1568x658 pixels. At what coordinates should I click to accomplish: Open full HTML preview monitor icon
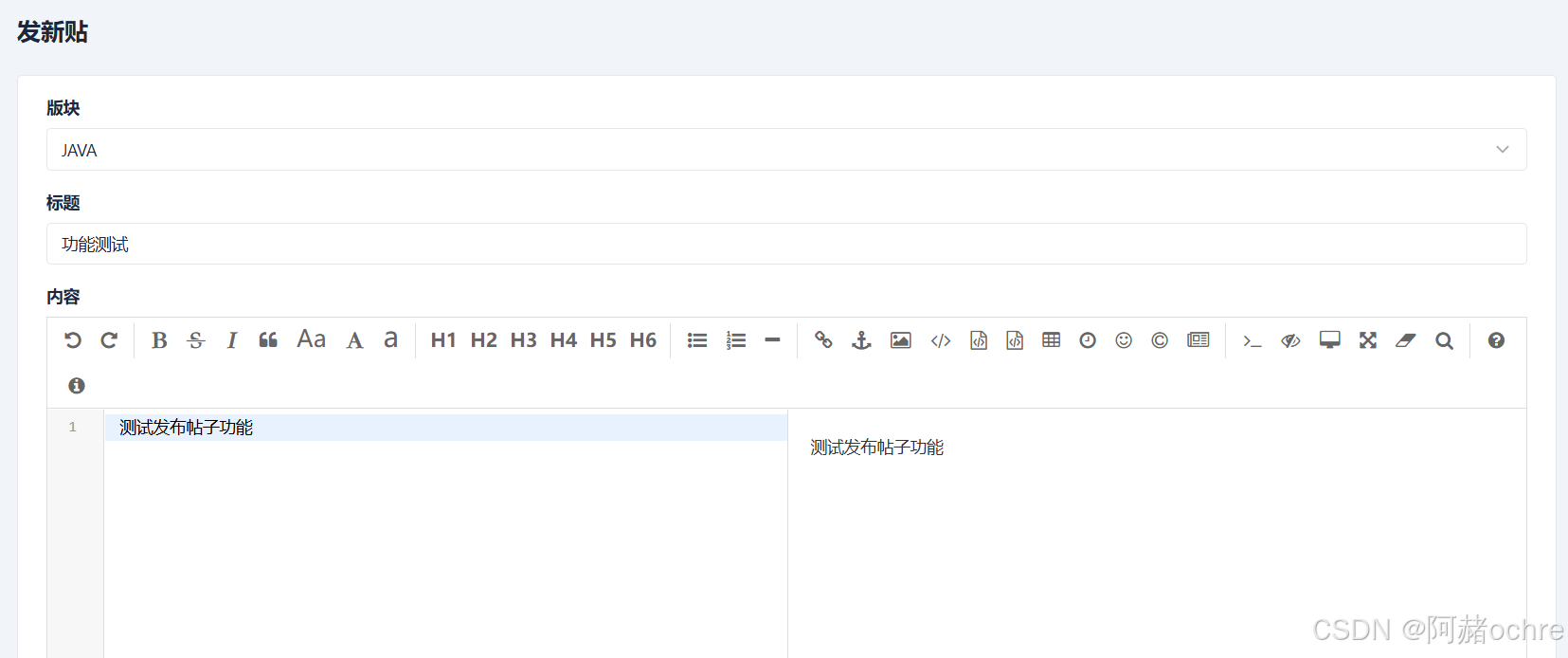pos(1330,340)
